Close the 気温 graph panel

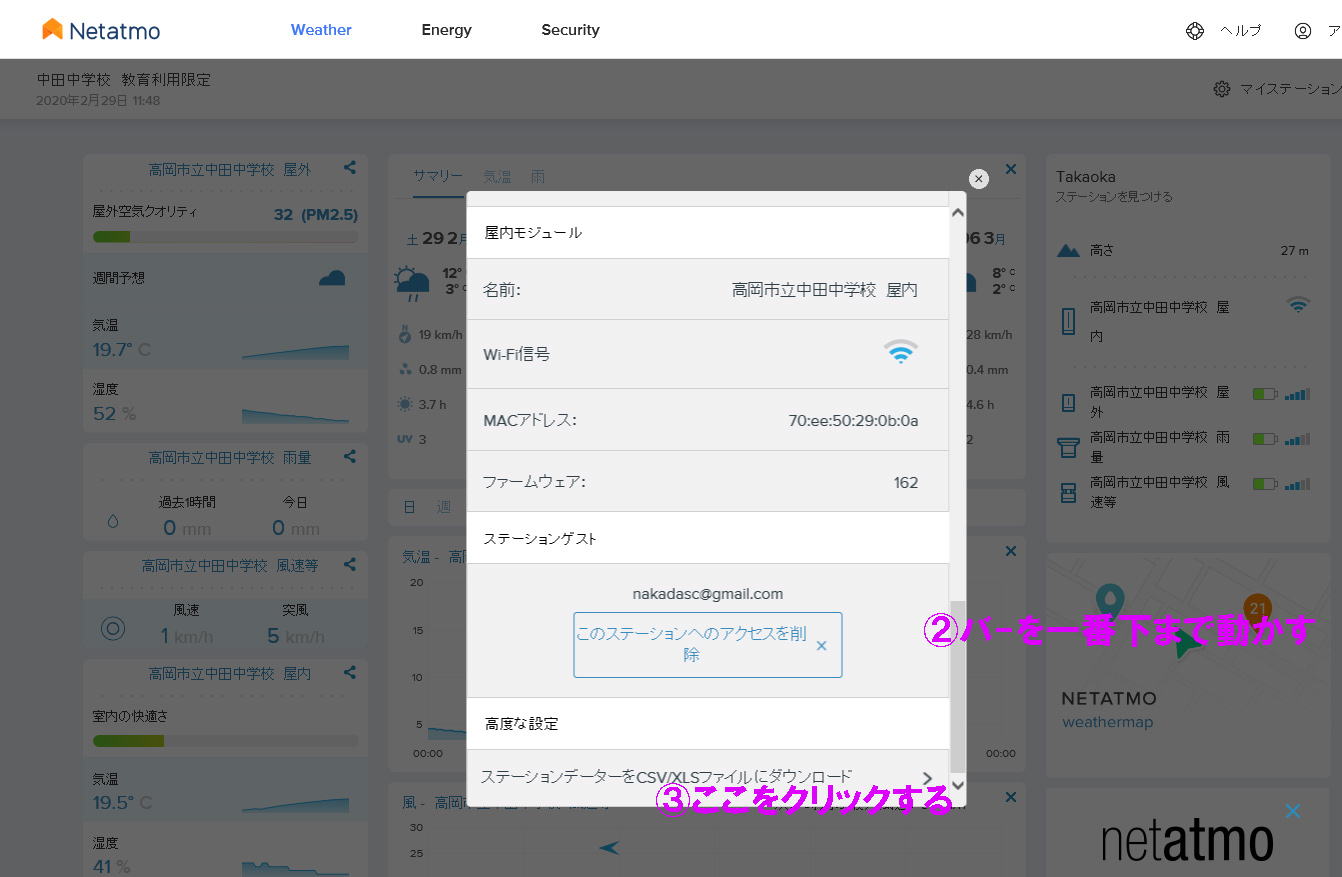[1011, 551]
